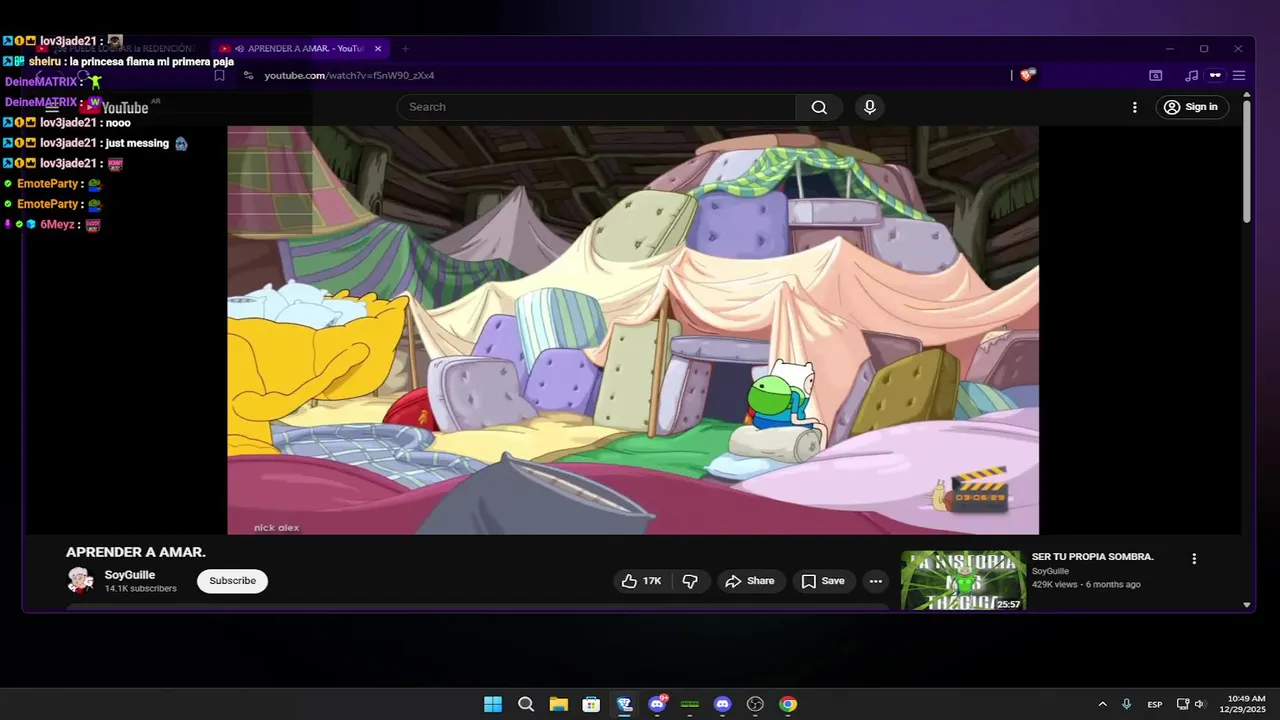The height and width of the screenshot is (720, 1280).
Task: Close the APRENDER A AMAR tab
Action: (378, 48)
